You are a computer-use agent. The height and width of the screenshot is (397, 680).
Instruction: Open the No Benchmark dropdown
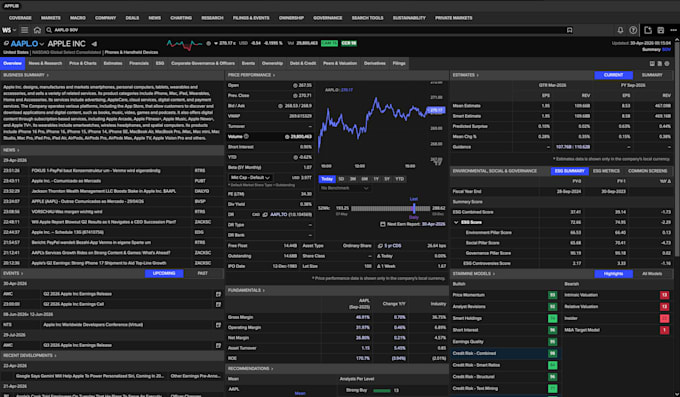pyautogui.click(x=344, y=188)
